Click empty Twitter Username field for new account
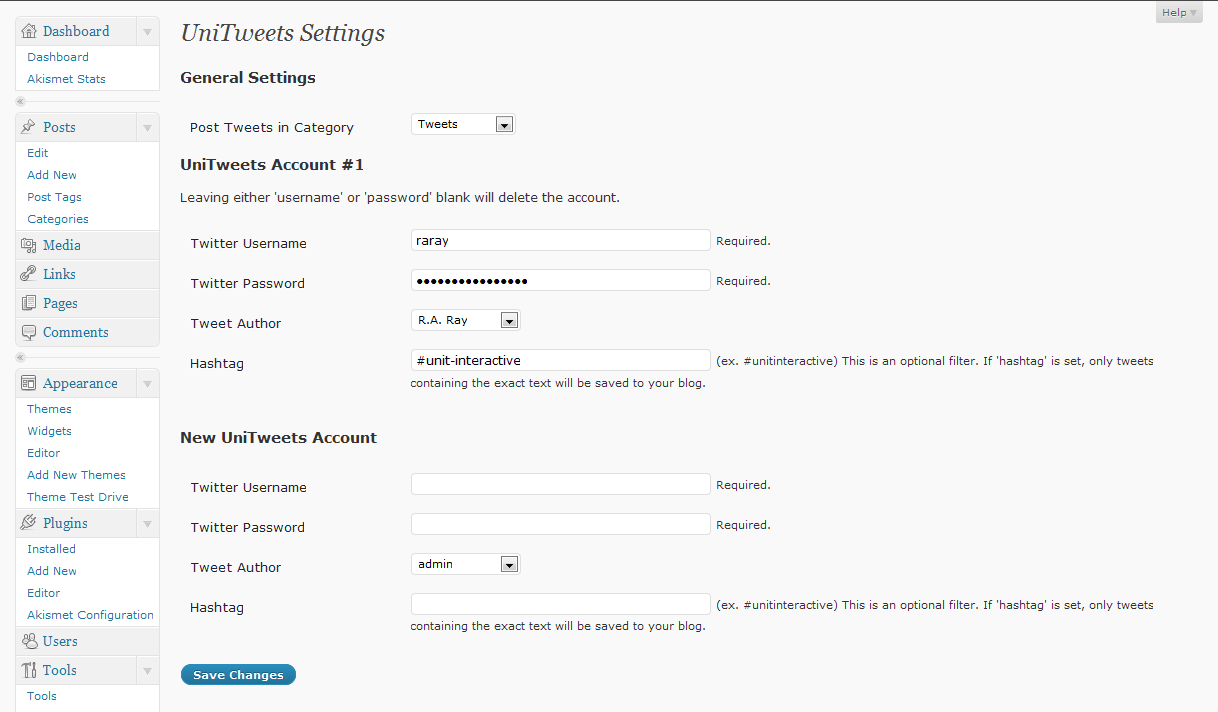 561,484
